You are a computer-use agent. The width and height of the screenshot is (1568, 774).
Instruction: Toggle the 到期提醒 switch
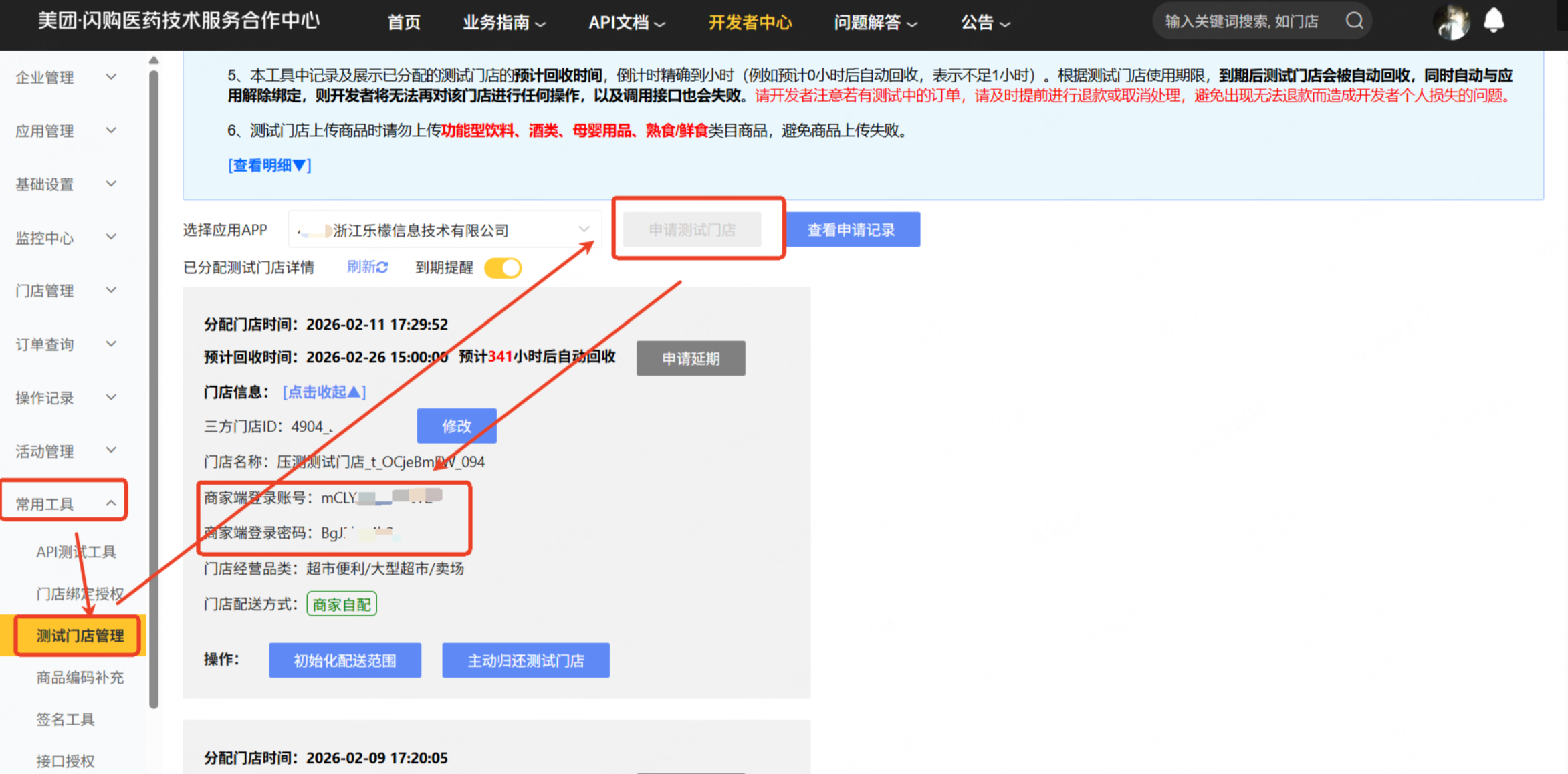(x=503, y=268)
